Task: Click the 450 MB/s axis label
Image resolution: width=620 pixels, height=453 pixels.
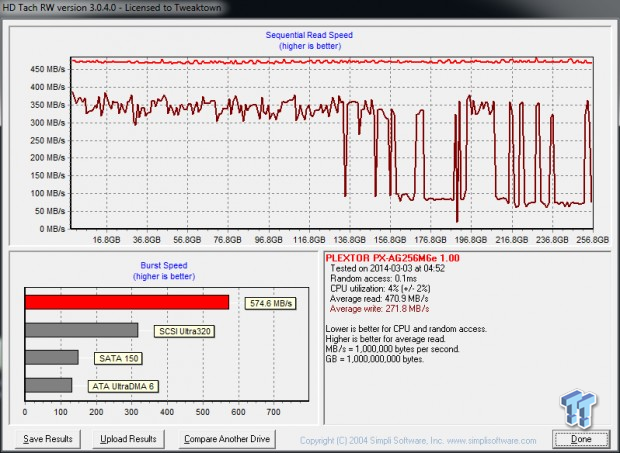Action: (47, 70)
